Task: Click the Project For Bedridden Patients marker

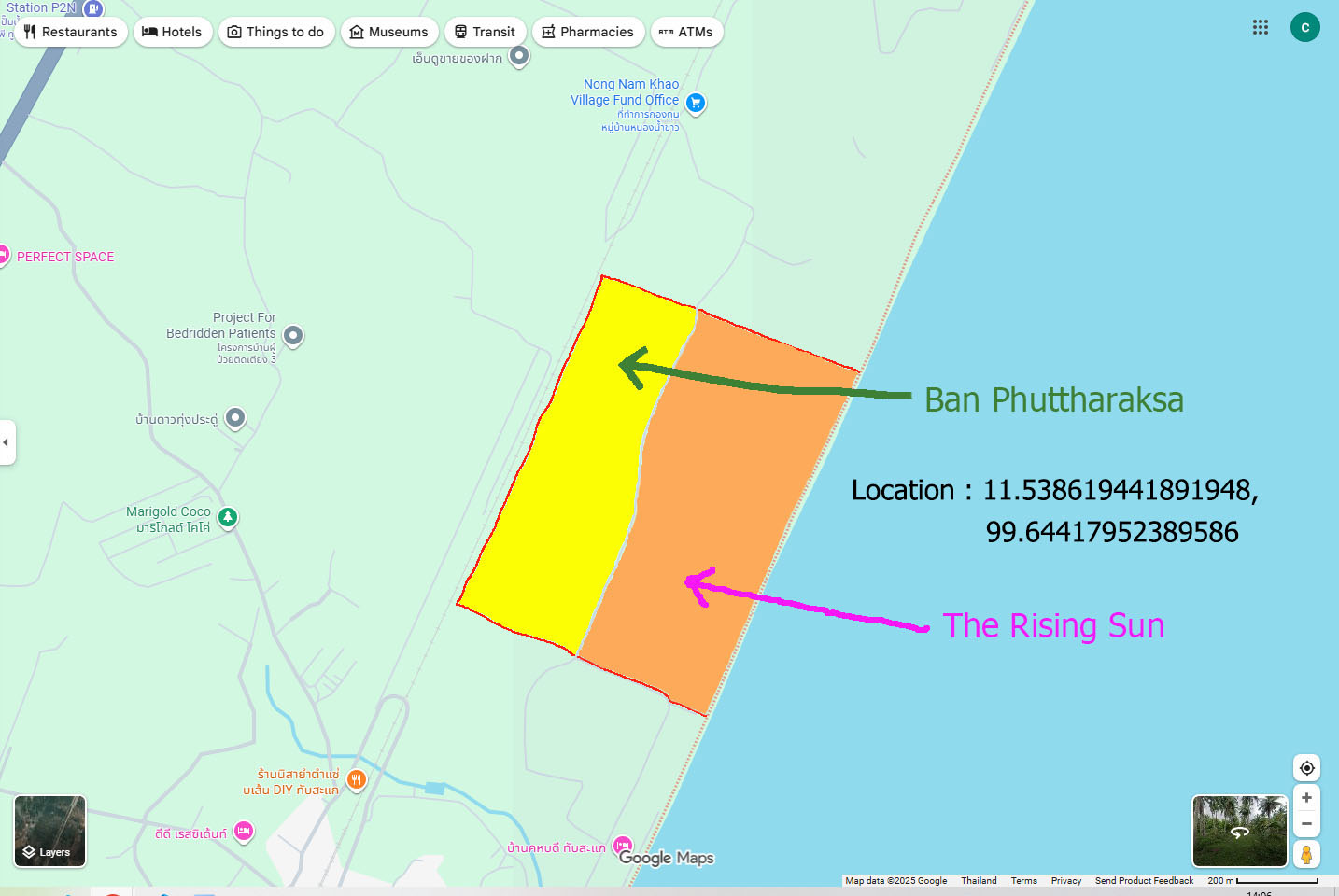Action: coord(293,335)
